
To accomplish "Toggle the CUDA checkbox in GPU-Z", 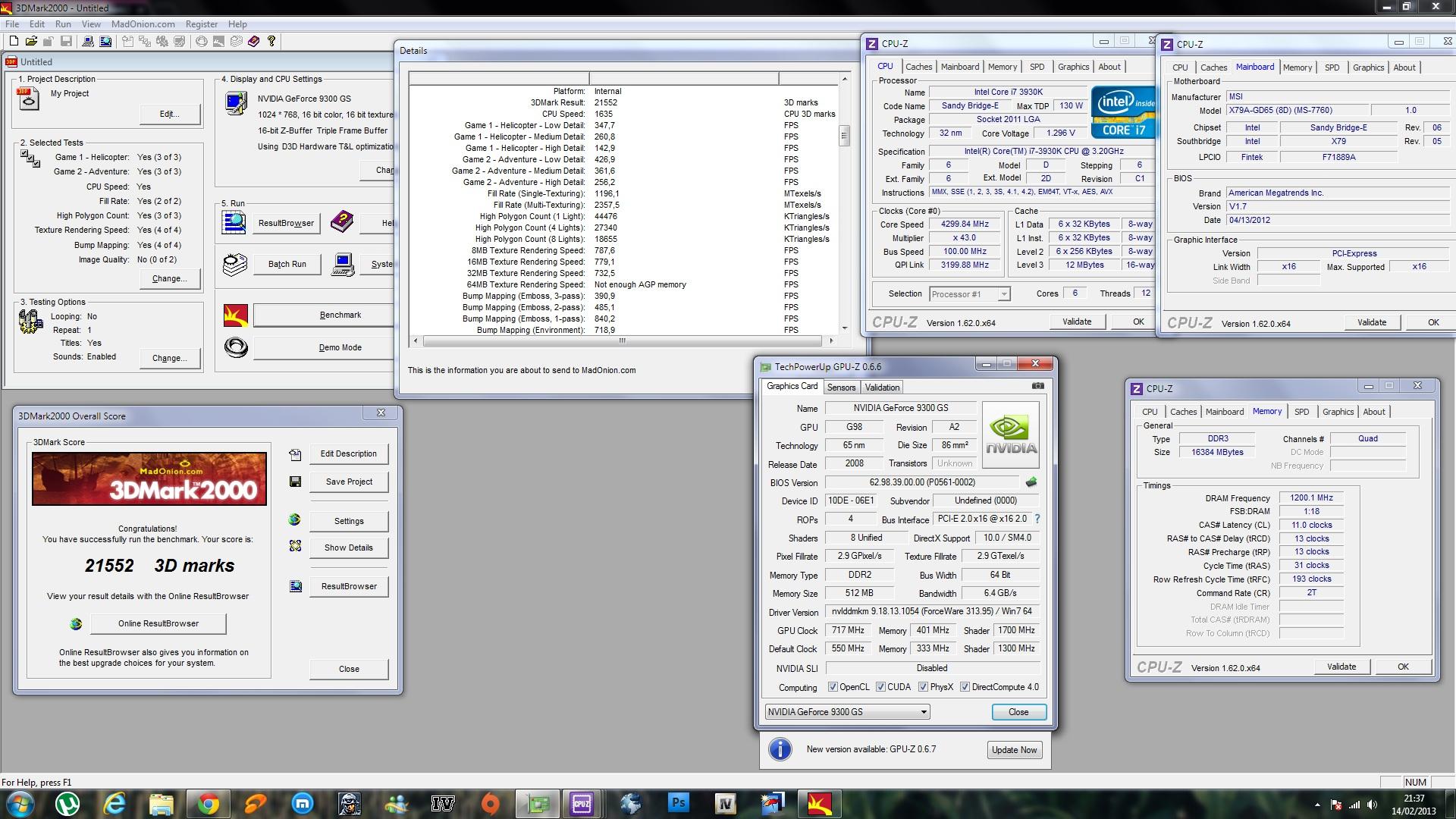I will (880, 687).
